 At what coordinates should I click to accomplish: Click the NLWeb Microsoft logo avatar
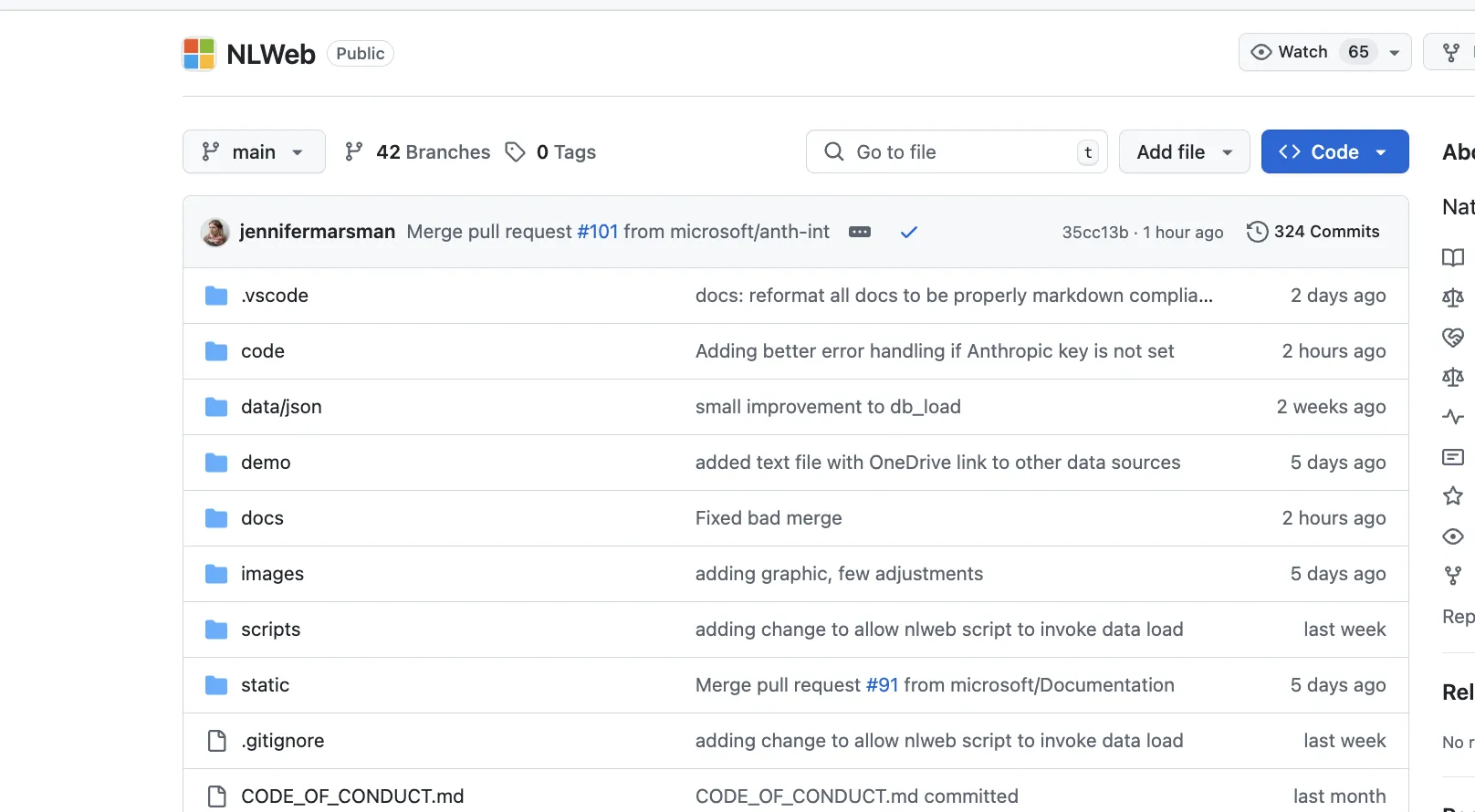[199, 54]
